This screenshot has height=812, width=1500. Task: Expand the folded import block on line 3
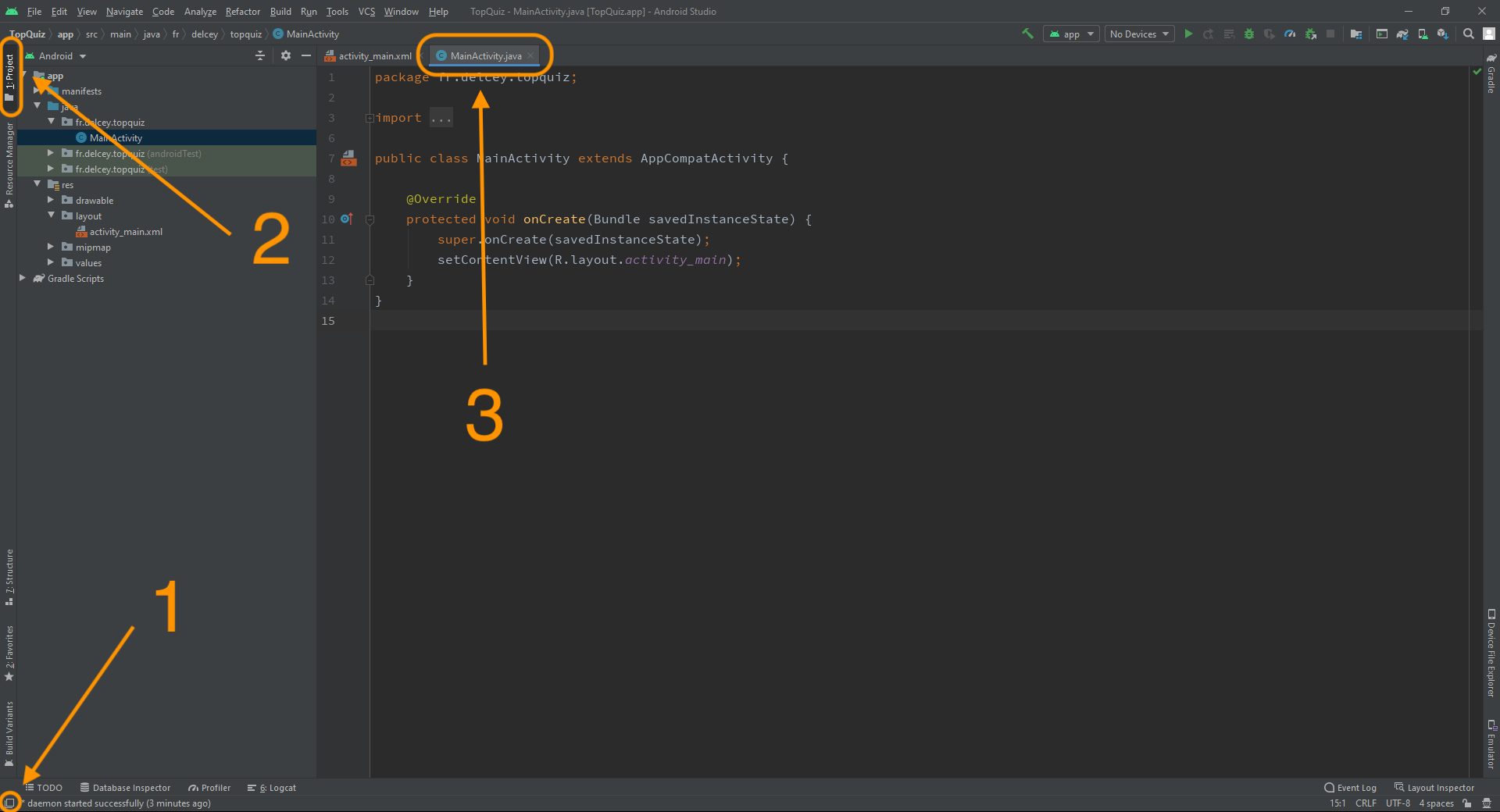coord(370,118)
